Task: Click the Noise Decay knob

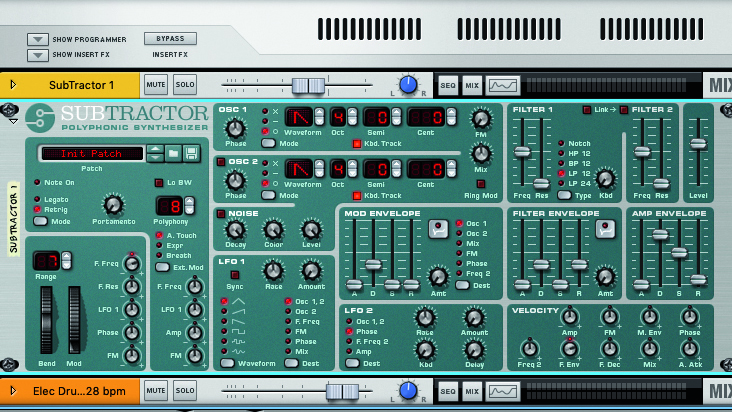Action: coord(235,230)
